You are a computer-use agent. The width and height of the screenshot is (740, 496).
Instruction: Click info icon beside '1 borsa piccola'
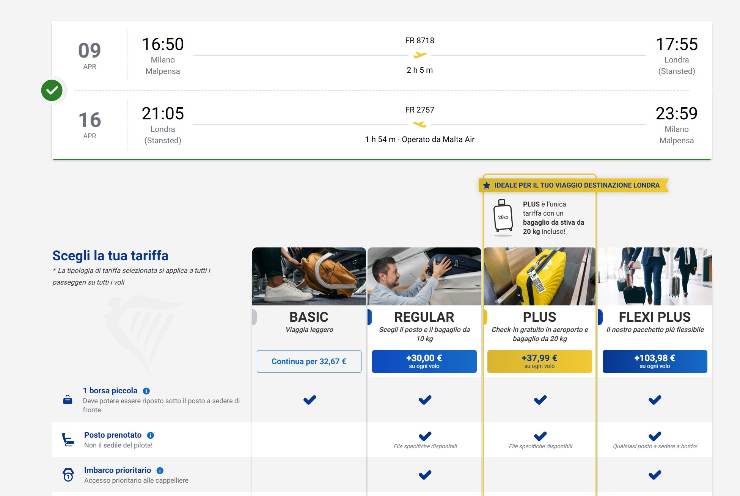point(146,391)
